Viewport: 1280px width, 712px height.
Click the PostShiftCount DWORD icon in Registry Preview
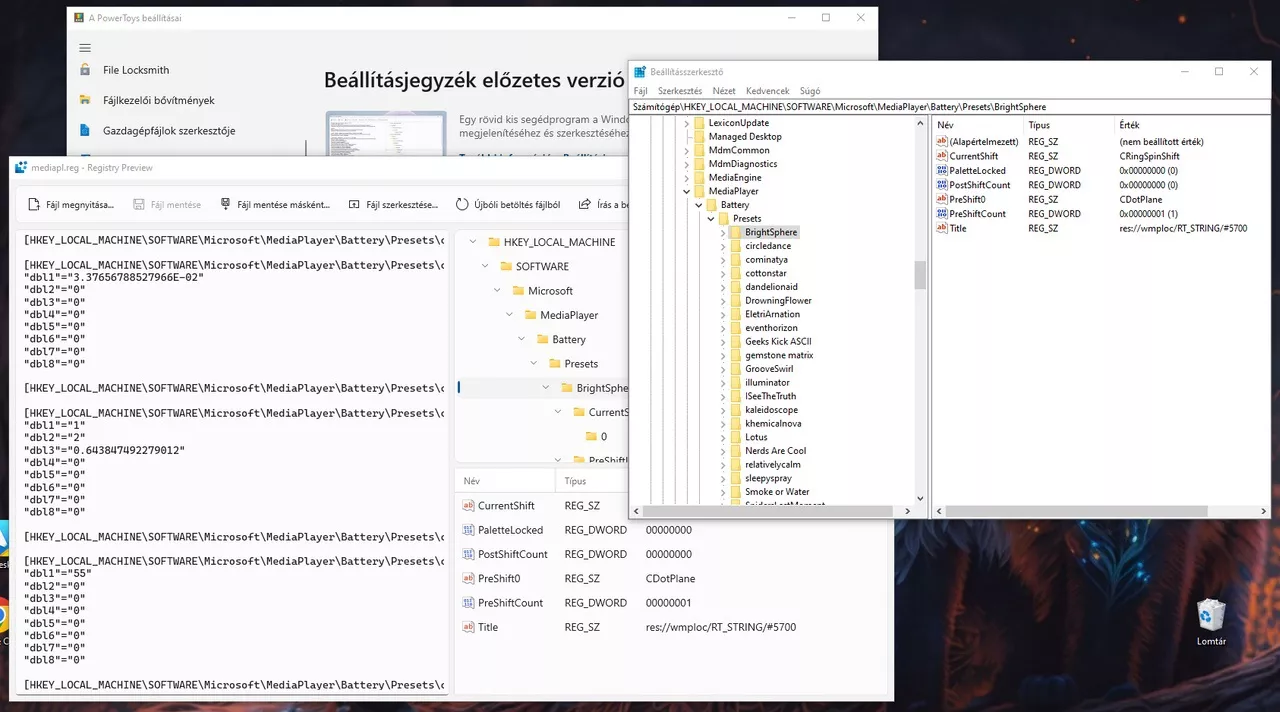point(469,554)
